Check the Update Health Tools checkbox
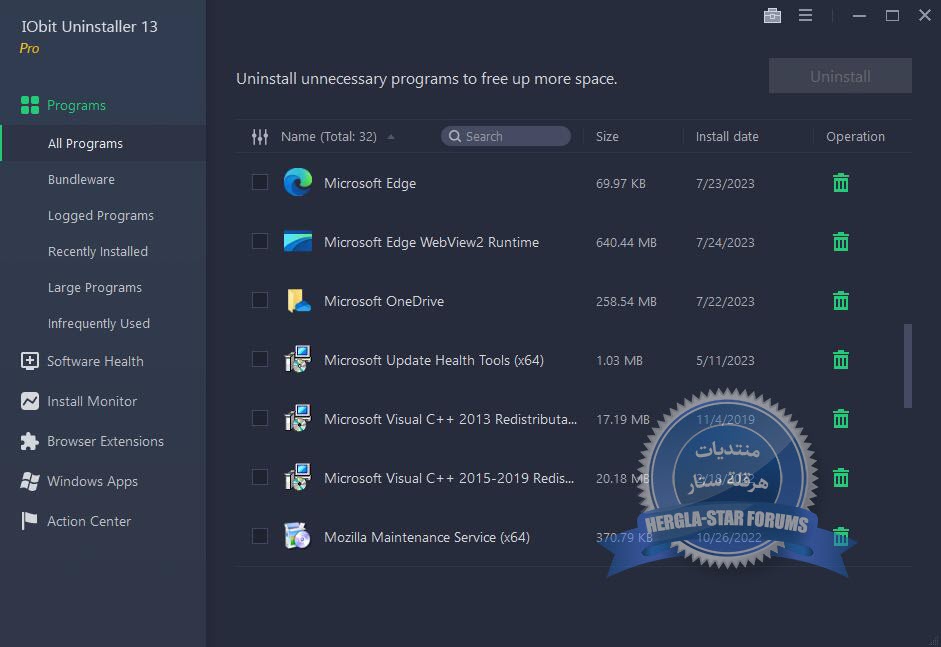Viewport: 941px width, 647px height. (x=260, y=359)
